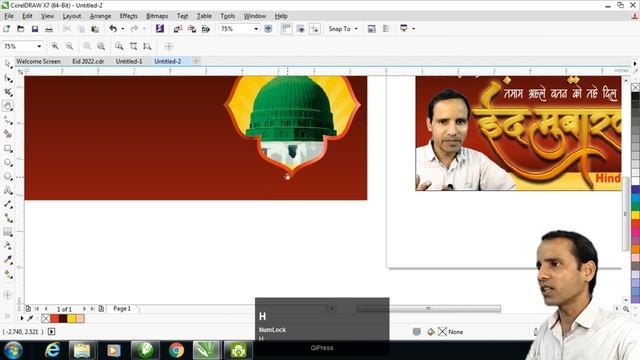The width and height of the screenshot is (640, 360).
Task: Select the Crop tool
Action: point(8,92)
